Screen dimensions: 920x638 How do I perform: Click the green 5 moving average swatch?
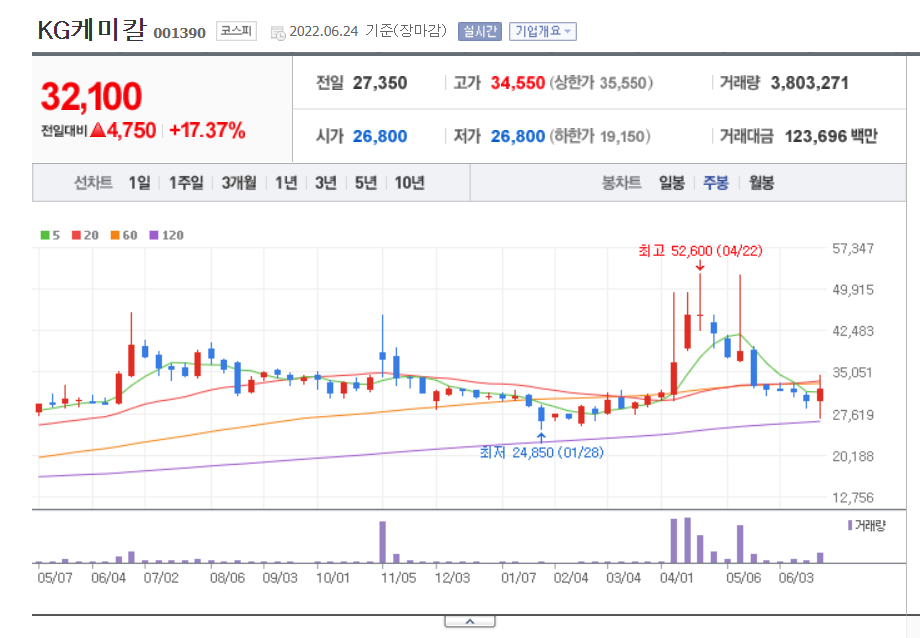click(x=45, y=235)
